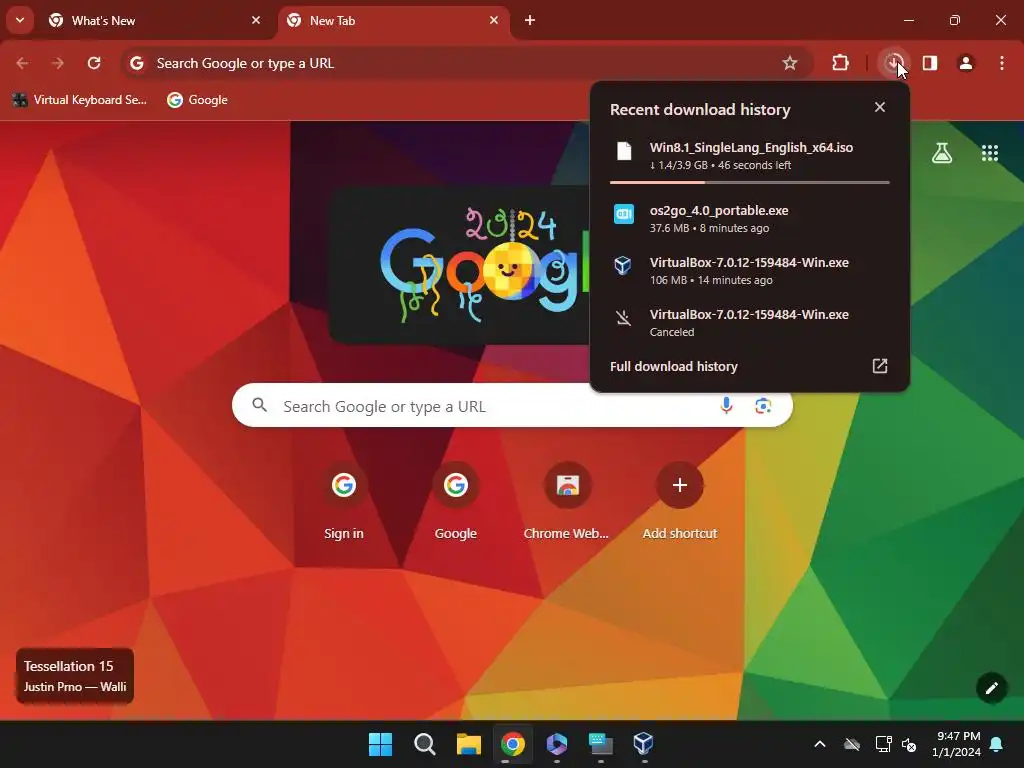Screen dimensions: 1024x768
Task: Search by image with Google Lens icon
Action: click(763, 406)
